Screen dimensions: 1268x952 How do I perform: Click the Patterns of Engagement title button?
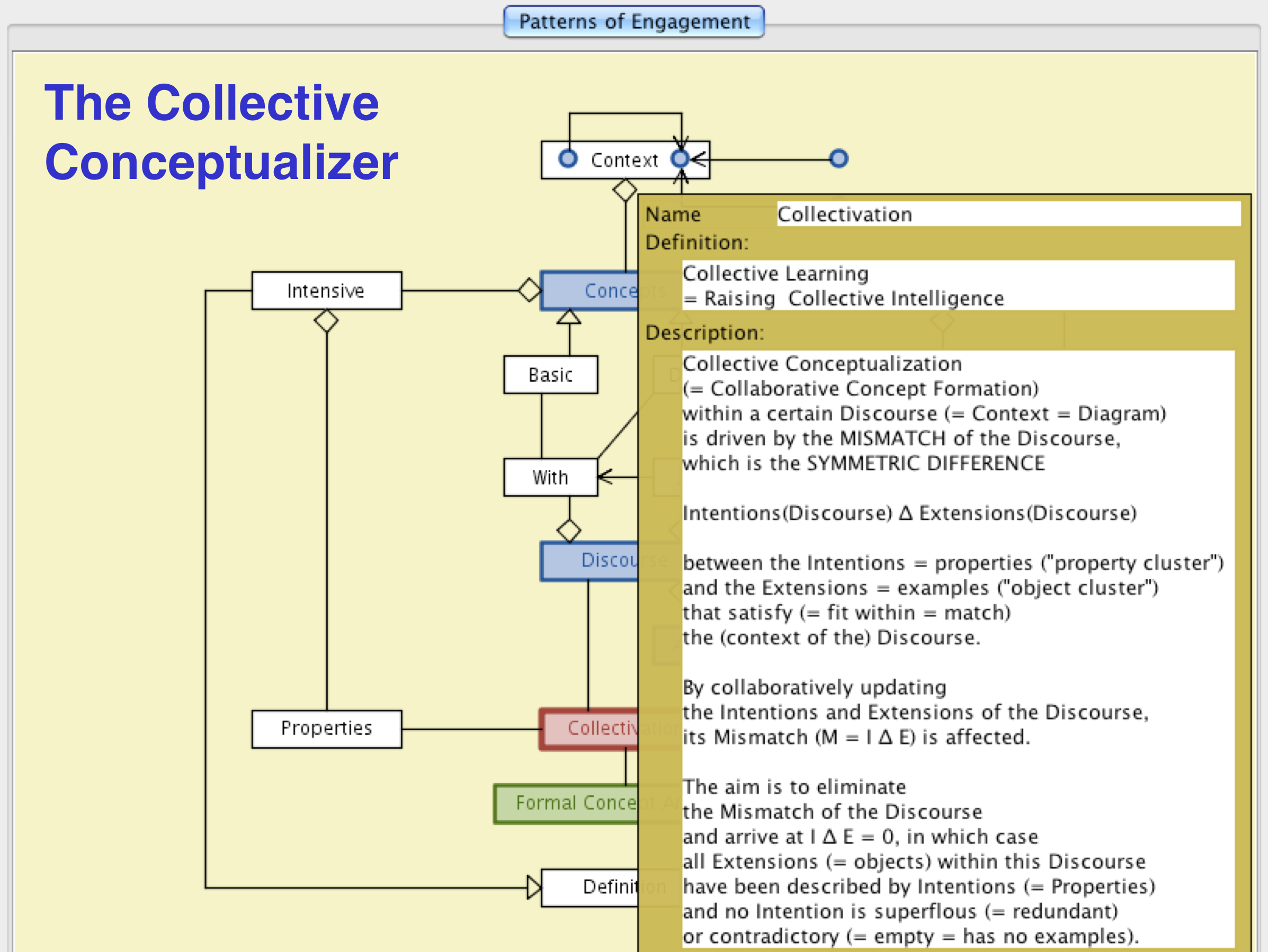coord(633,22)
